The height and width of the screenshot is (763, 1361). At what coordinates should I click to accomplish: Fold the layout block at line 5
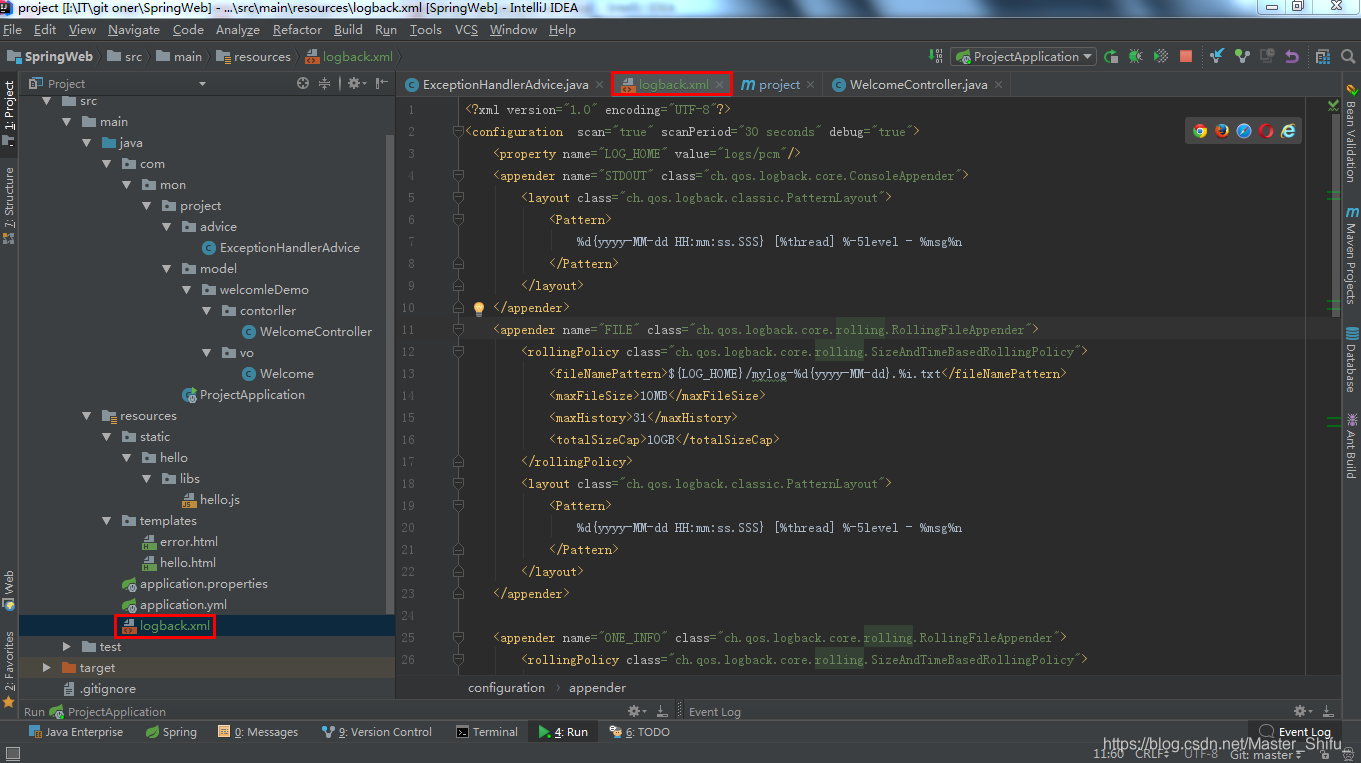point(458,197)
